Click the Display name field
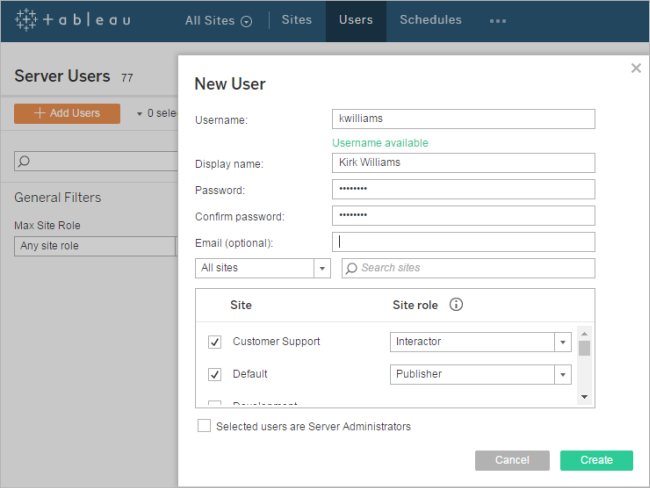Image resolution: width=650 pixels, height=488 pixels. point(463,163)
